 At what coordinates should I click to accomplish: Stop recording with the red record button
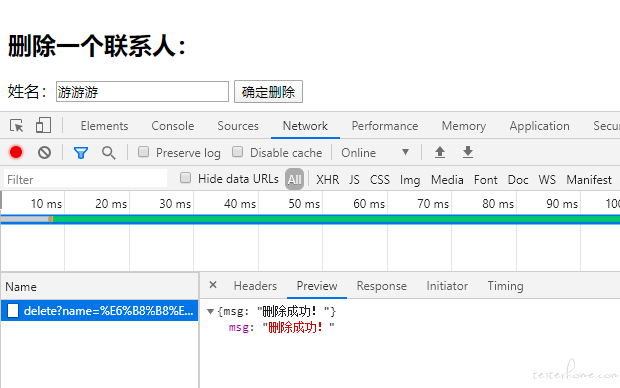point(16,152)
